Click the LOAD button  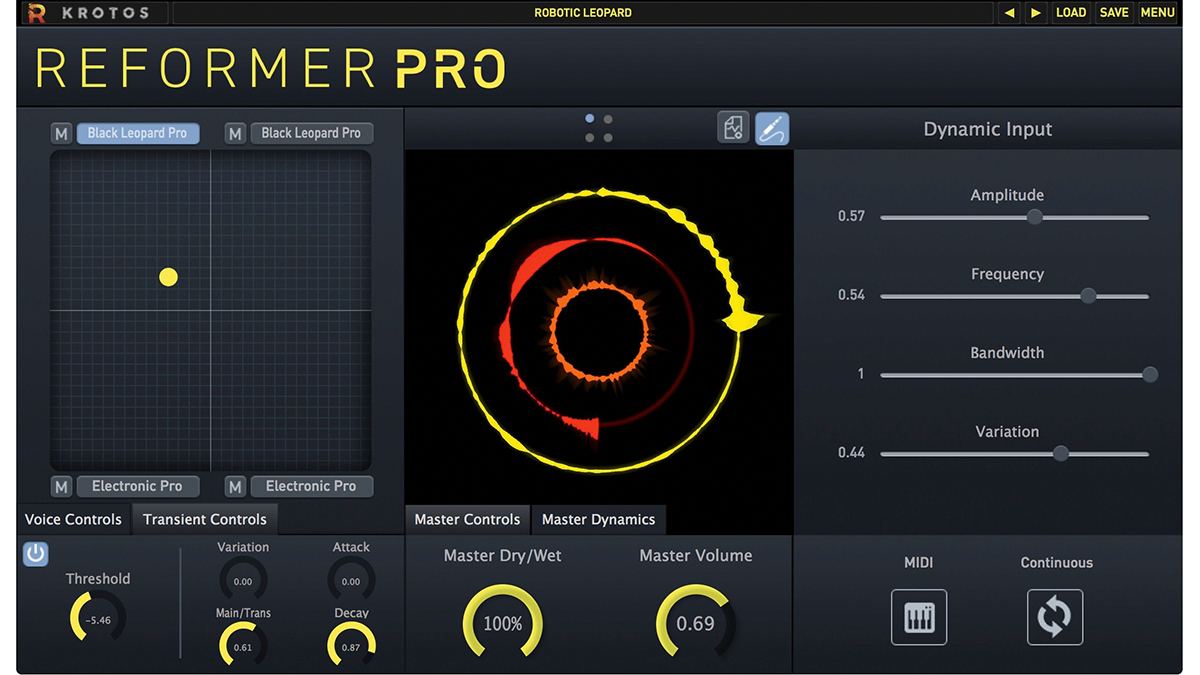pyautogui.click(x=1071, y=13)
